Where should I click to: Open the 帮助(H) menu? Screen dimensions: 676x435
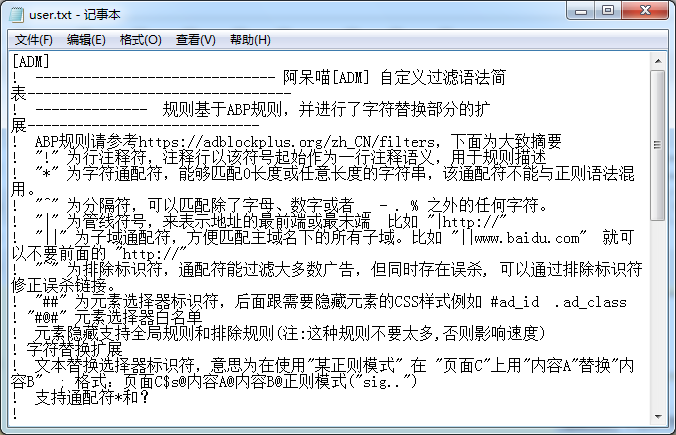click(249, 40)
